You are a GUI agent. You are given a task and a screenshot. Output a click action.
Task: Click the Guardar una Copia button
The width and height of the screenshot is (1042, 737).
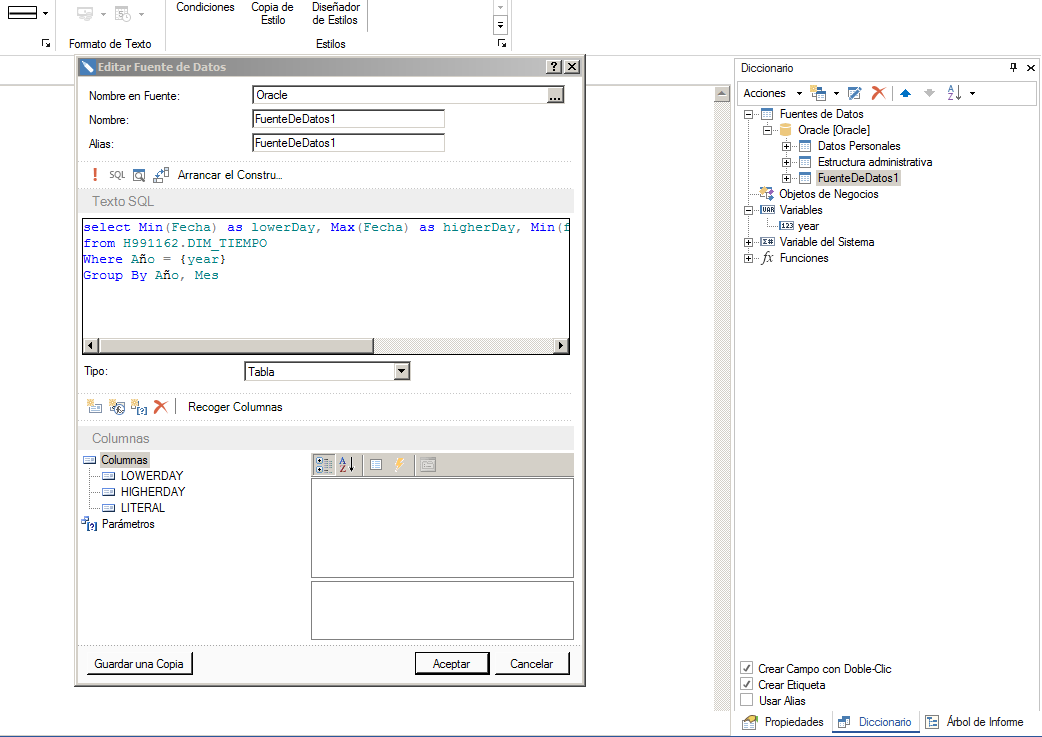point(139,663)
